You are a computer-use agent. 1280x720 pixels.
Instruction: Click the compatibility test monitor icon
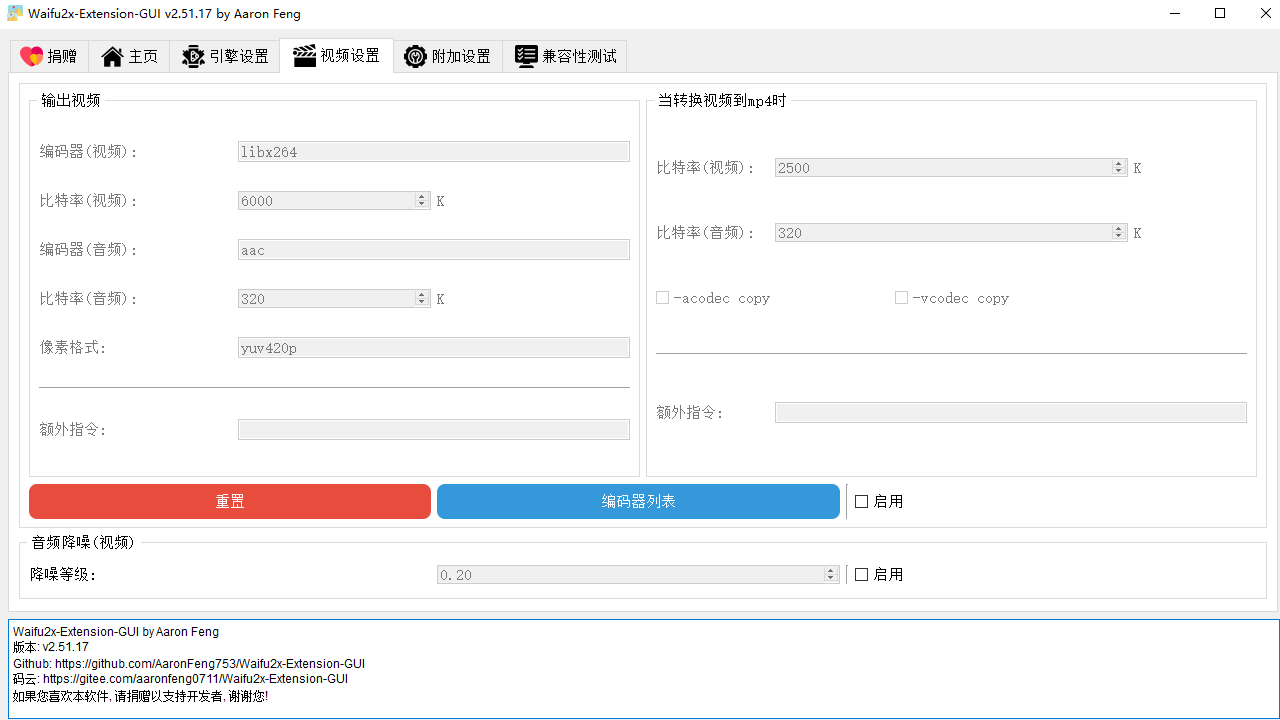click(526, 56)
